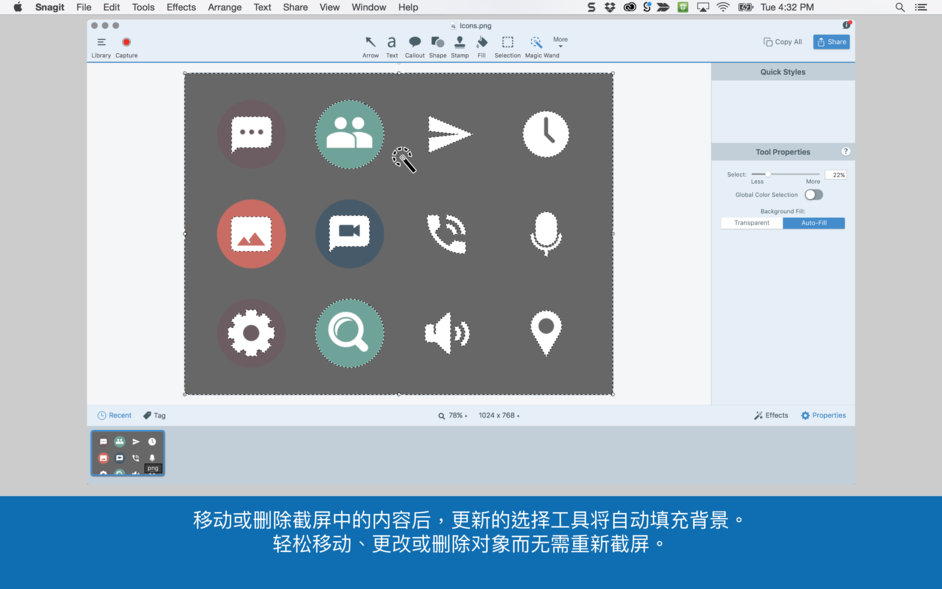
Task: Open the Edit menu
Action: pos(111,7)
